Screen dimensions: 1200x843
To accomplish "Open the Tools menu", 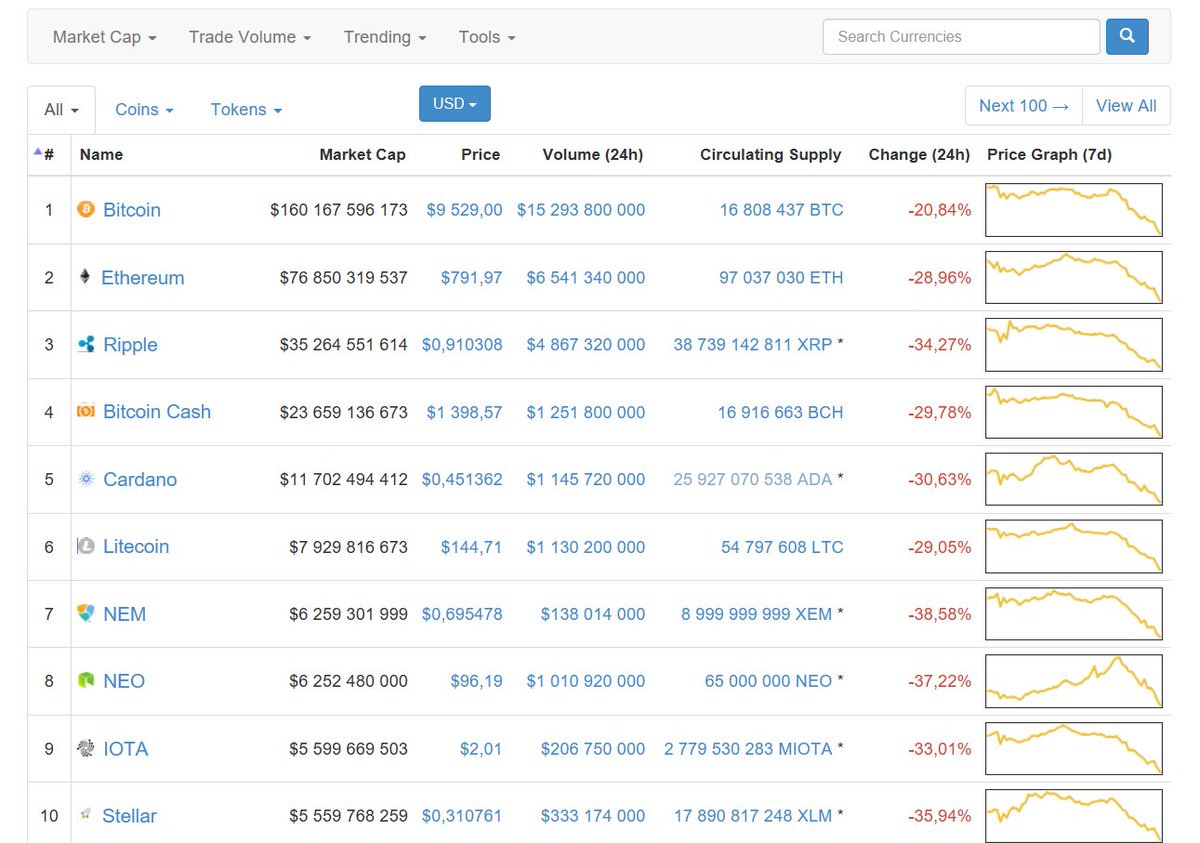I will pyautogui.click(x=487, y=37).
